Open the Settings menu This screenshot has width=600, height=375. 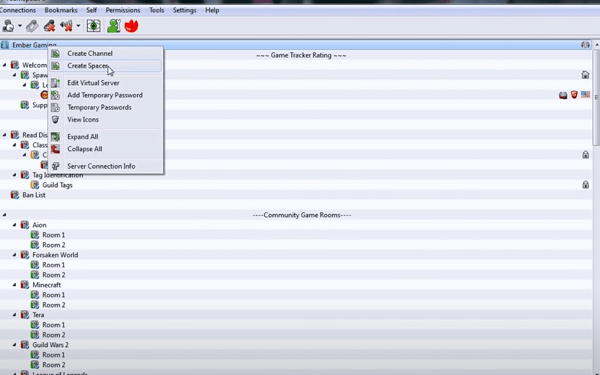[184, 10]
